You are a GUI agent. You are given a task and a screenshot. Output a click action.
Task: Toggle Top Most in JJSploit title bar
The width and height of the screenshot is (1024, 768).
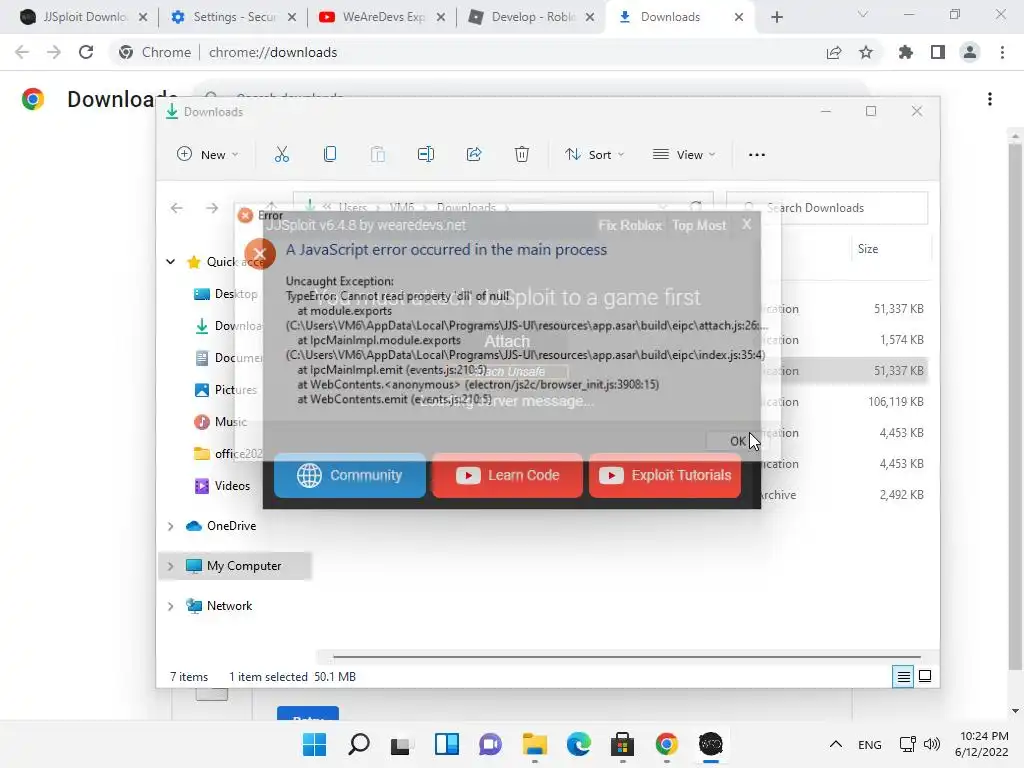[x=699, y=225]
